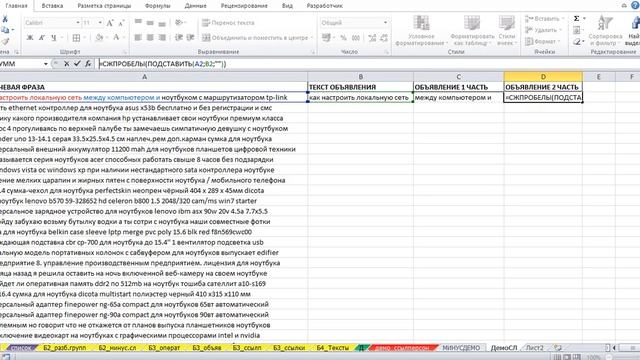Image resolution: width=640 pixels, height=360 pixels.
Task: Open Стили ячеек gallery
Action: point(507,30)
